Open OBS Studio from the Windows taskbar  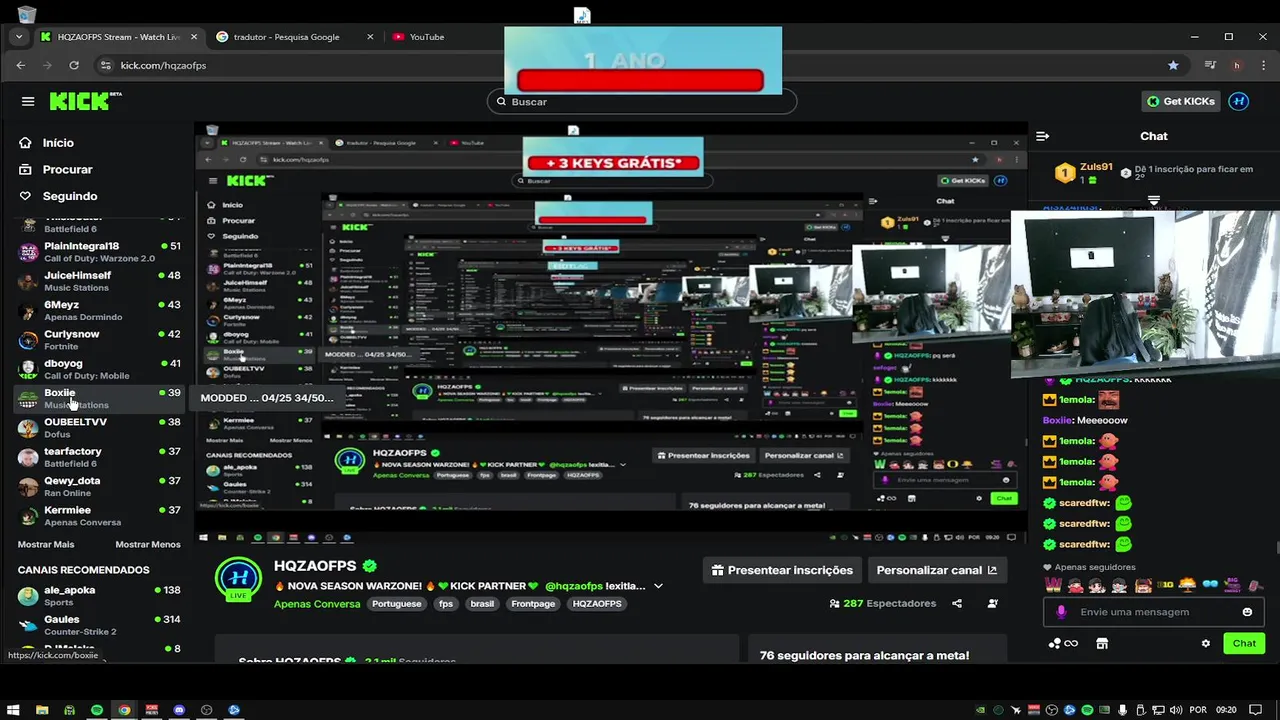click(206, 710)
